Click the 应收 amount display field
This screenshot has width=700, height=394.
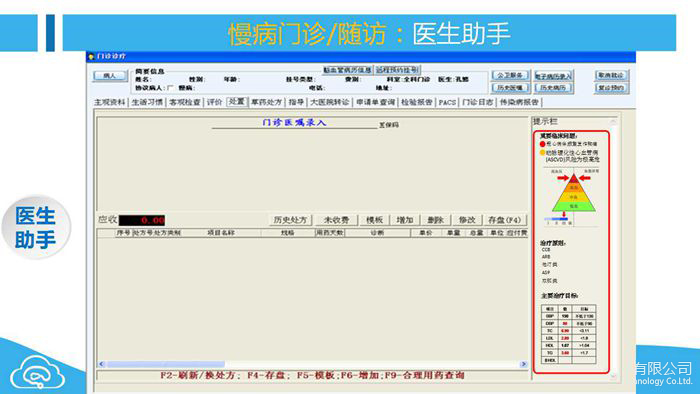coord(142,220)
